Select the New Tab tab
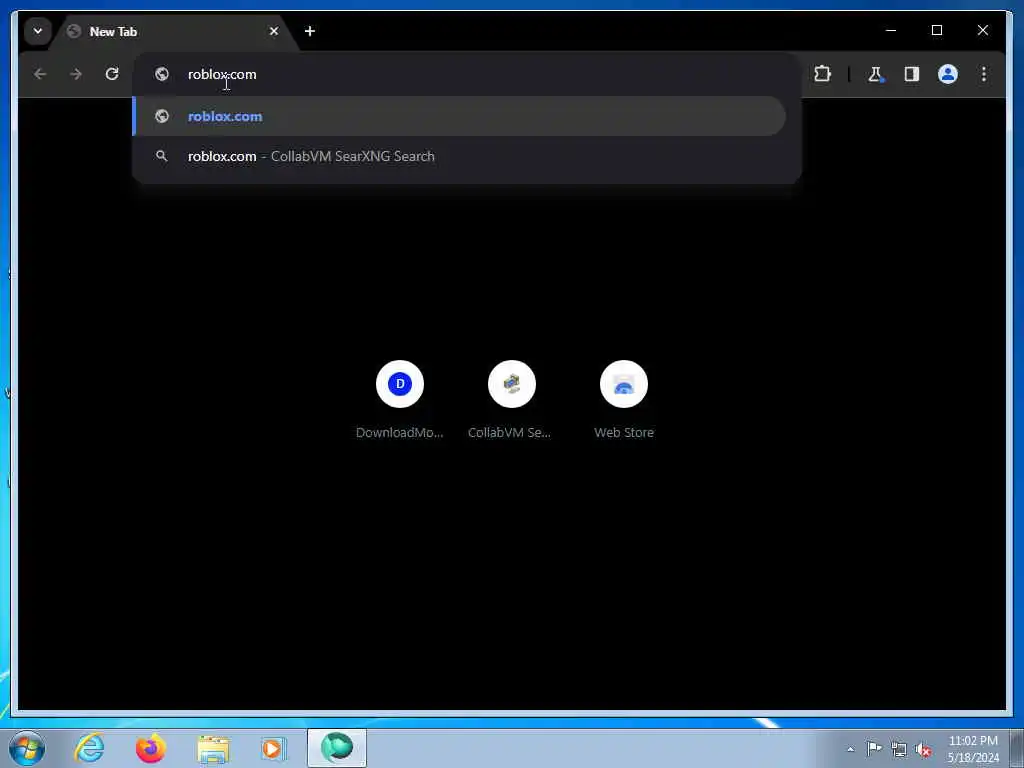The width and height of the screenshot is (1024, 768). (x=175, y=31)
